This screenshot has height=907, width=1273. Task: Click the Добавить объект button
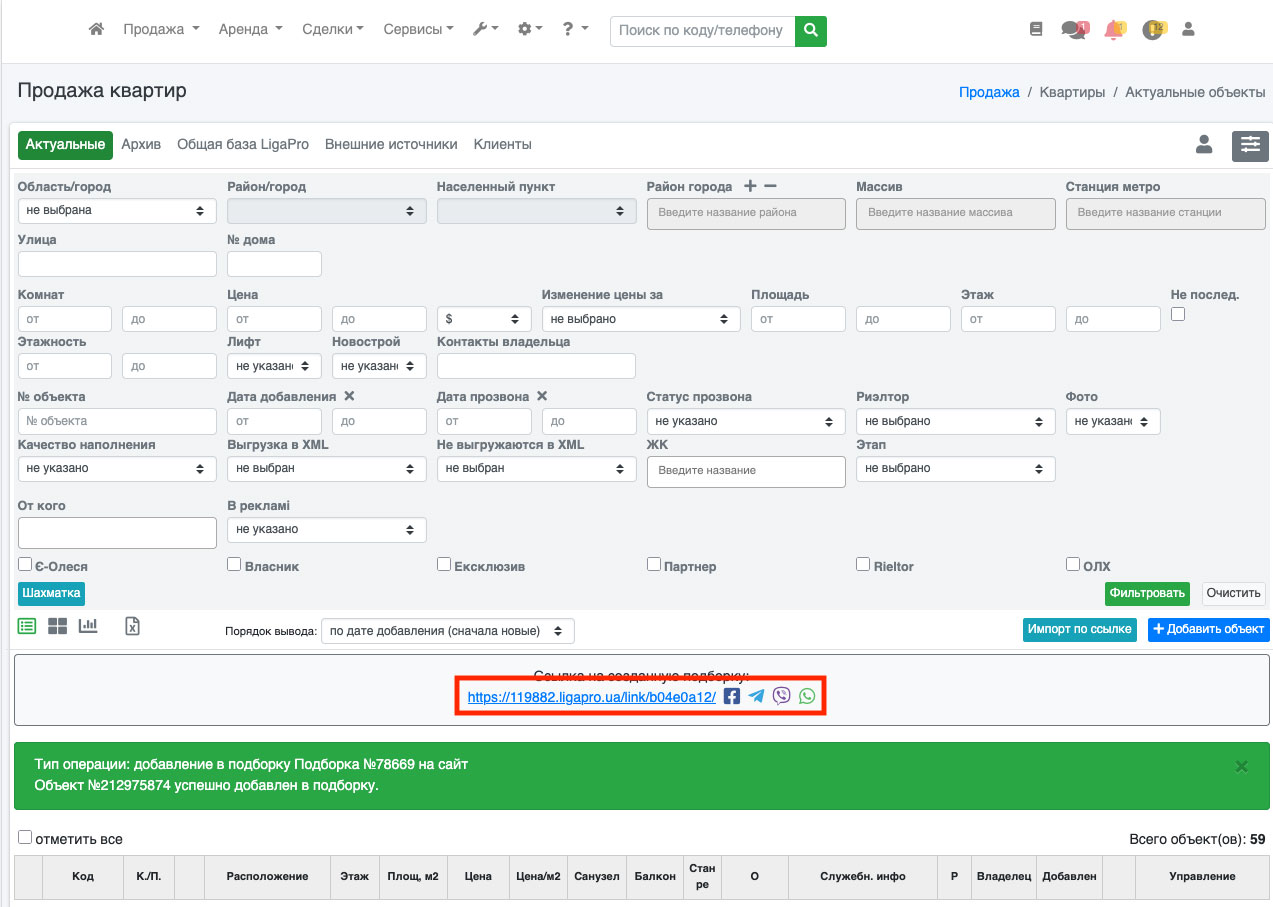(1208, 630)
